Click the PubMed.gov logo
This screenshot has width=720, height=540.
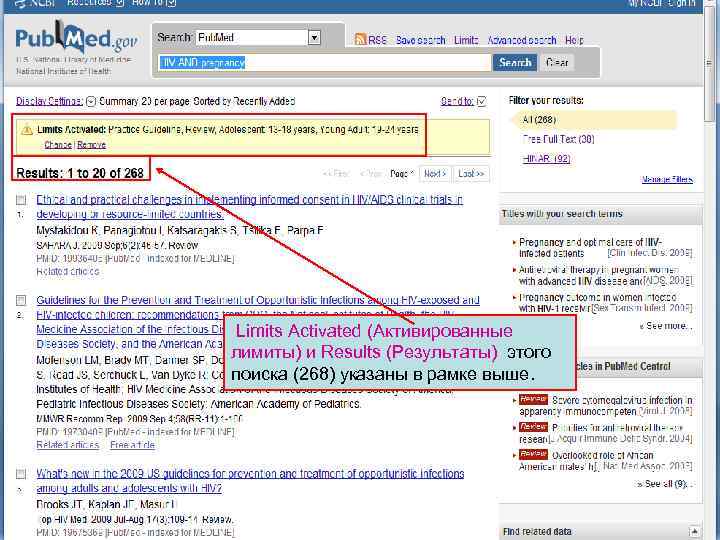[x=76, y=38]
